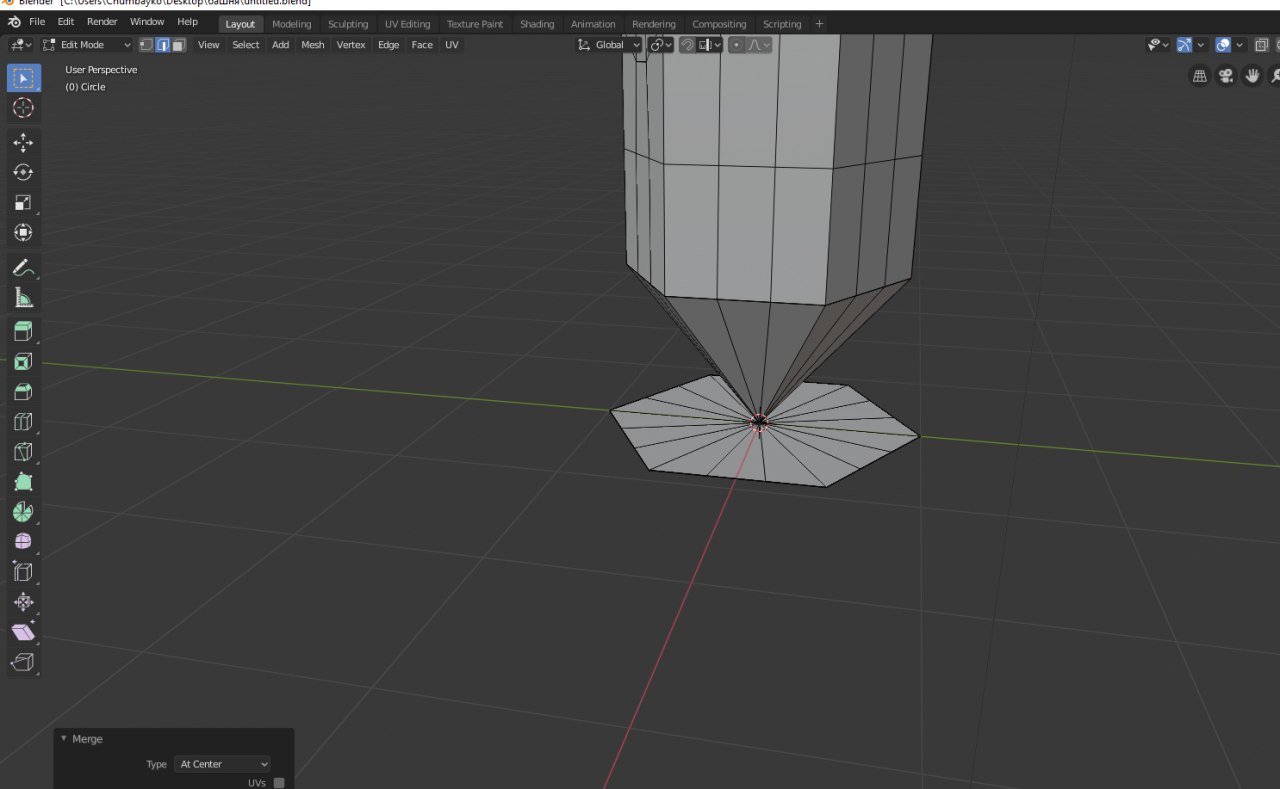Open the Edit Mode dropdown

click(x=87, y=45)
